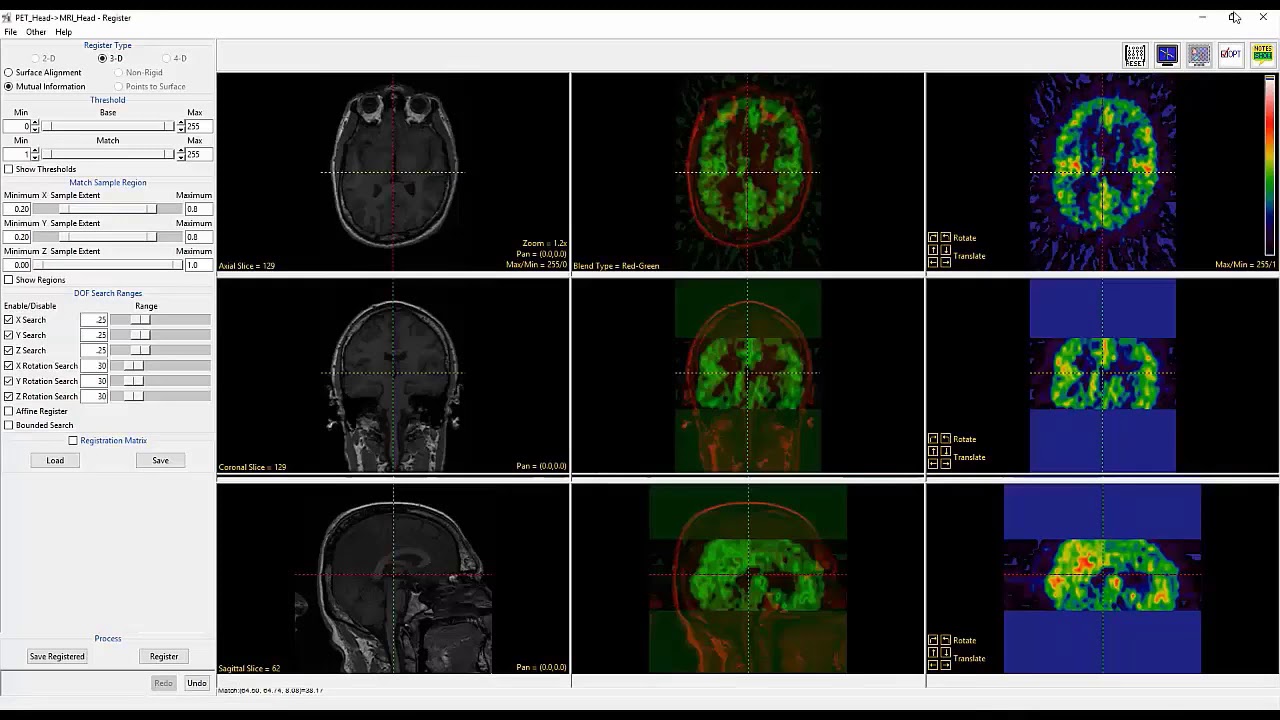The image size is (1280, 720).
Task: Click the Z Search value field
Action: click(x=94, y=350)
